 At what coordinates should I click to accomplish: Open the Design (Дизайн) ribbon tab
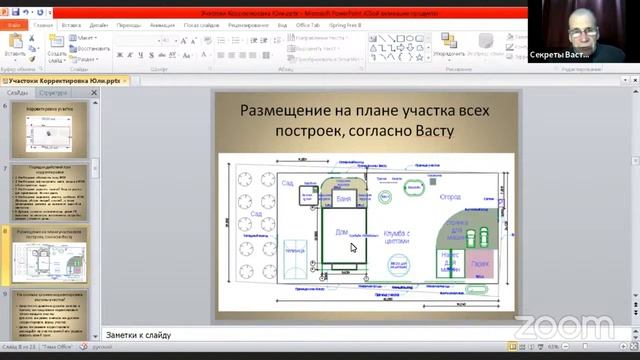click(x=98, y=25)
